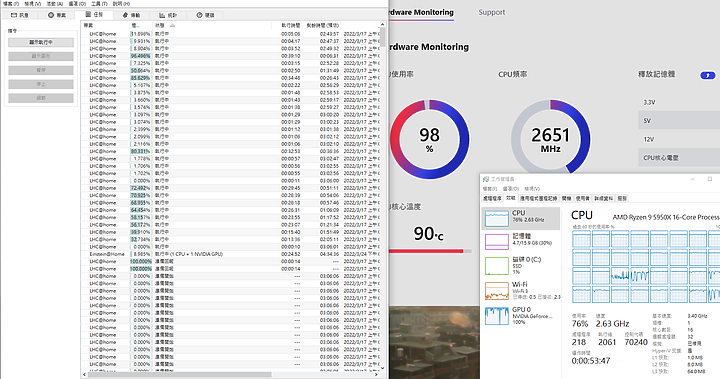Viewport: 720px width, 379px height.
Task: Select the Tasks tab in BOINC
Action: click(95, 15)
